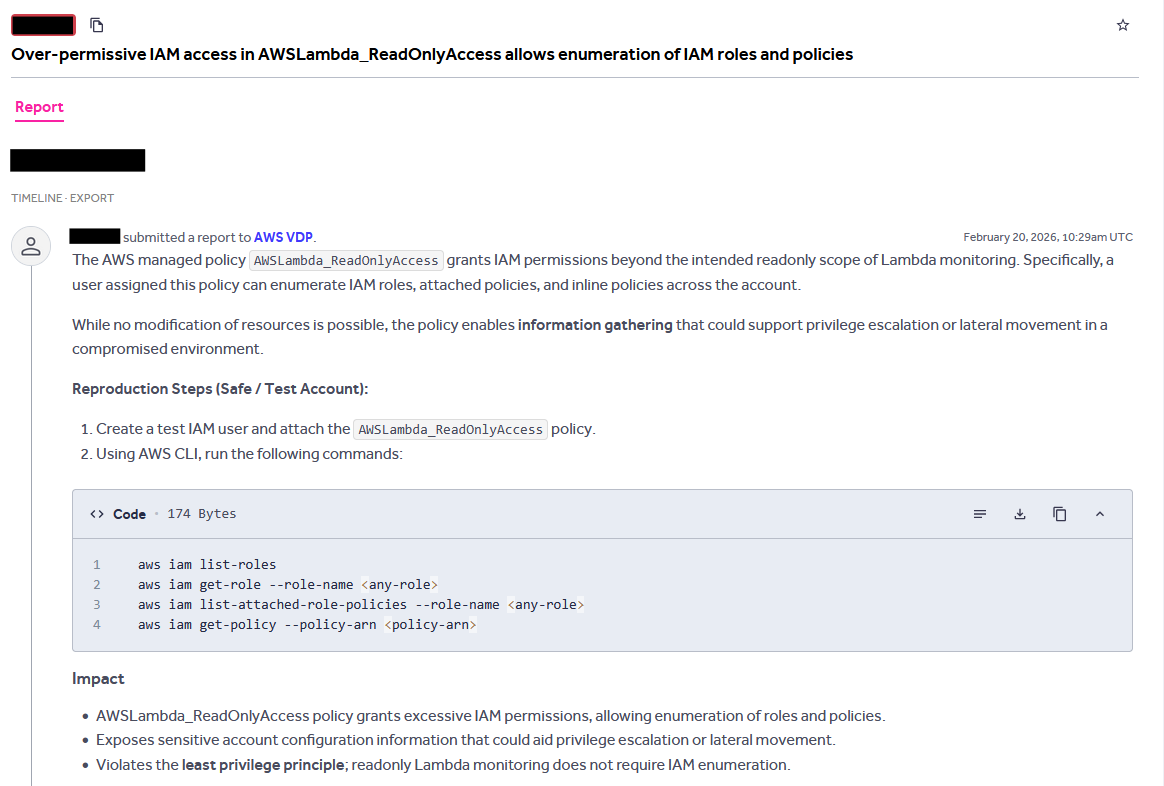Select code line 'aws iam list-roles'
1164x786 pixels.
tap(207, 565)
